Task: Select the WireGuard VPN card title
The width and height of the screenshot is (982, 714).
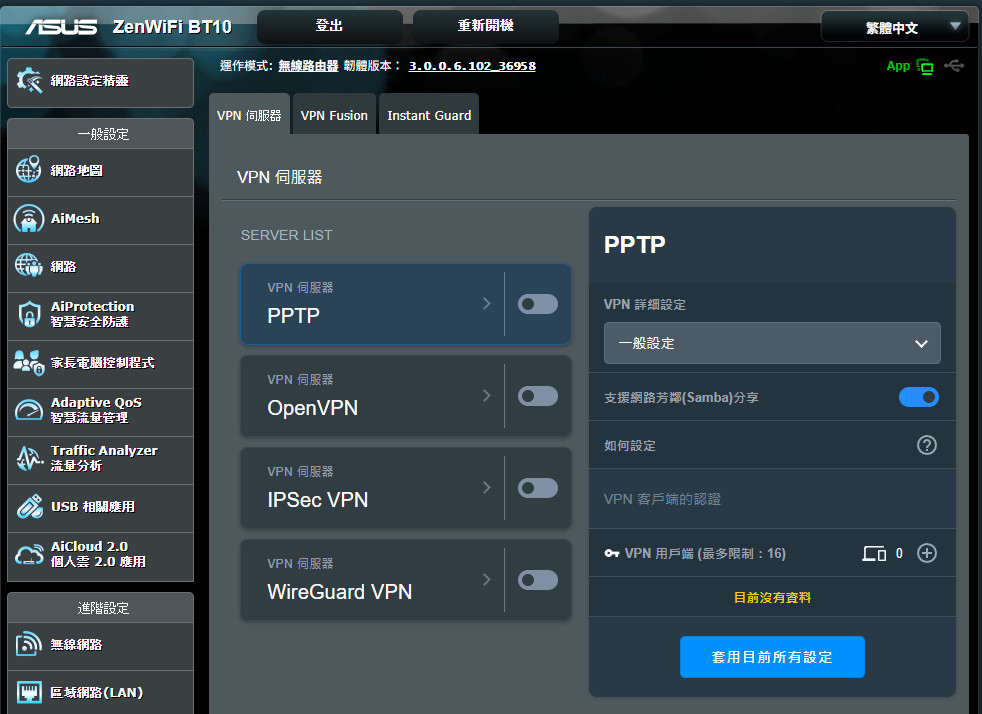Action: [x=339, y=592]
